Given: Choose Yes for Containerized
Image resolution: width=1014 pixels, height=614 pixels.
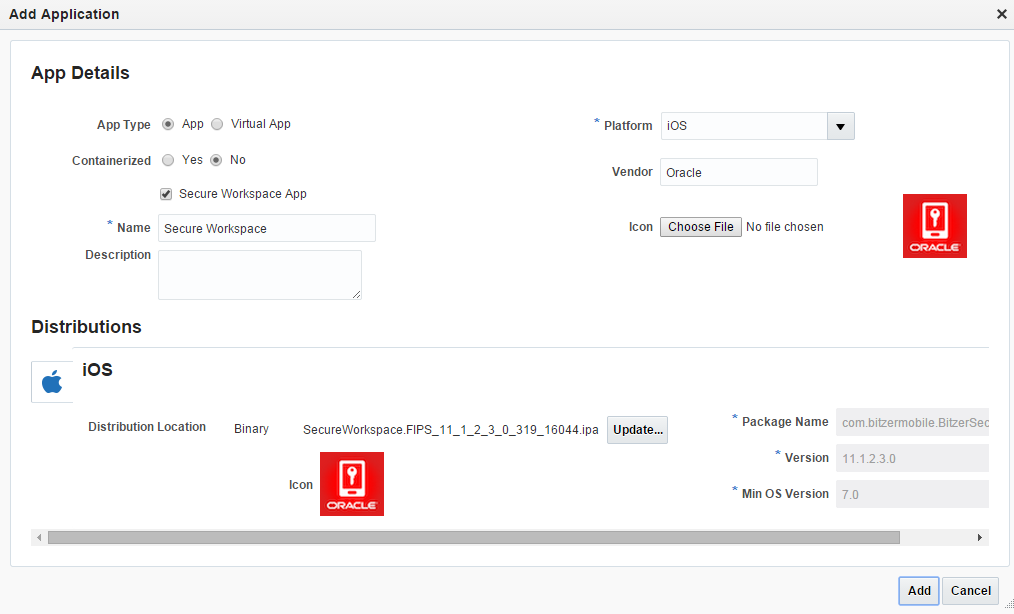Looking at the screenshot, I should coord(168,160).
